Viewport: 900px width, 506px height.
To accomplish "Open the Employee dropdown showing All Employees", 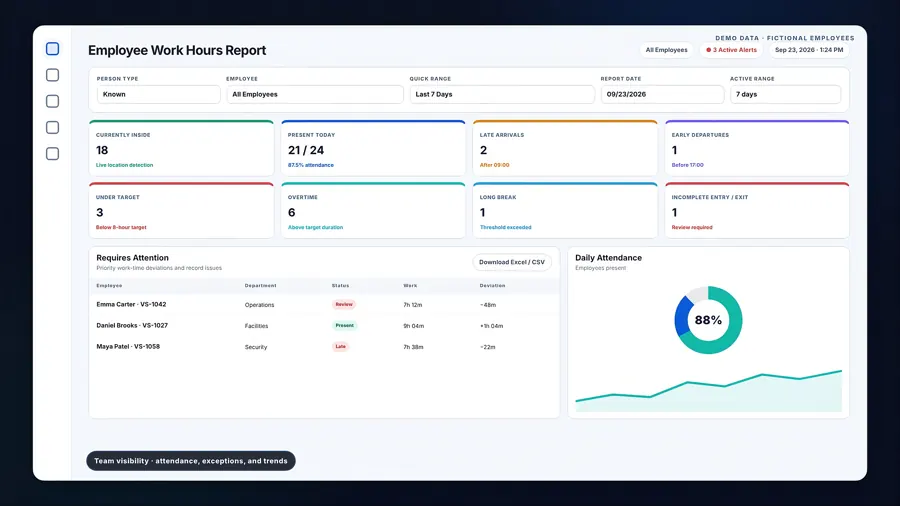I will click(315, 94).
